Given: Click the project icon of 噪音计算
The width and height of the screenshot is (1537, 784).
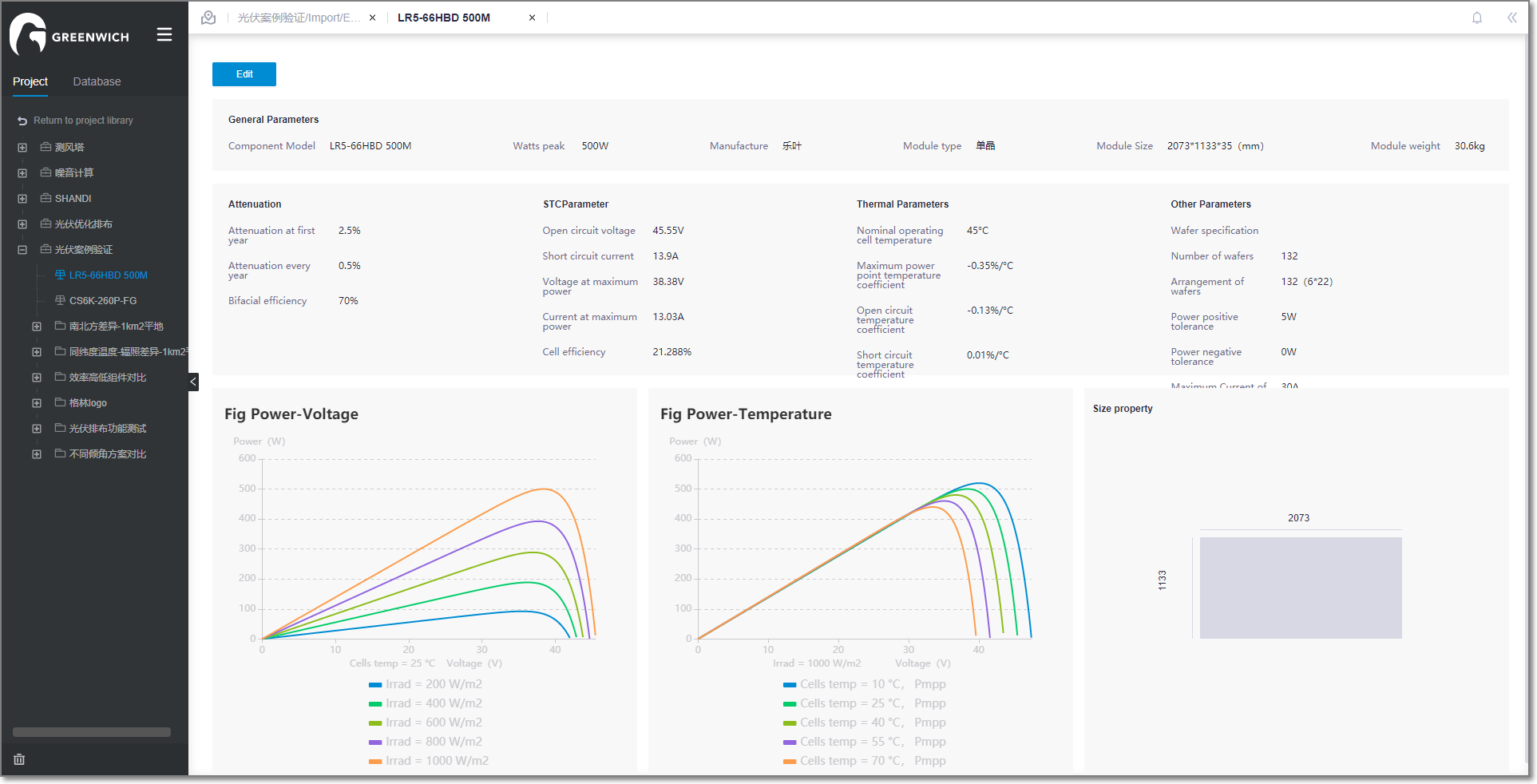Looking at the screenshot, I should click(x=46, y=172).
